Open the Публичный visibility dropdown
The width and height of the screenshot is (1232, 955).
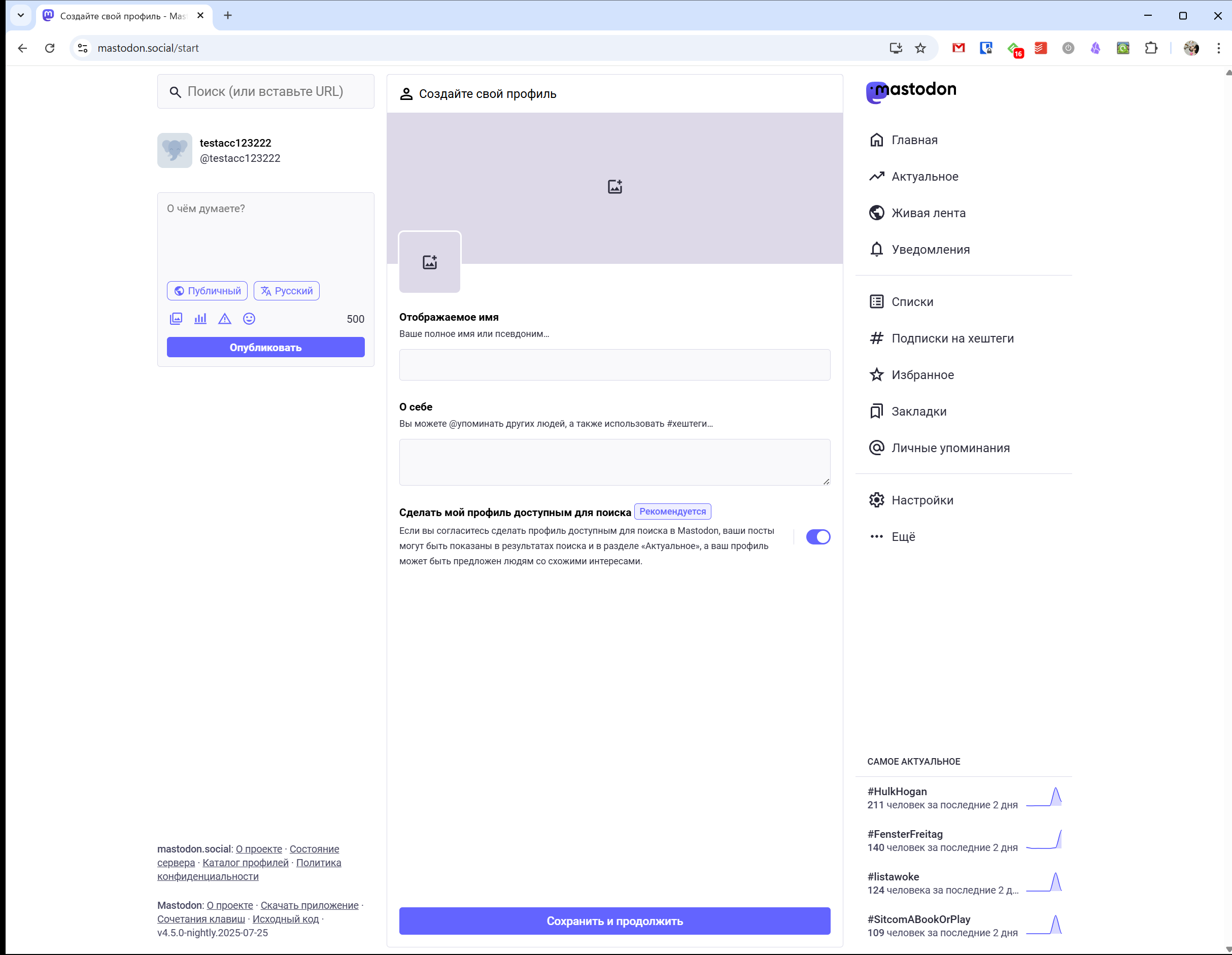click(207, 291)
